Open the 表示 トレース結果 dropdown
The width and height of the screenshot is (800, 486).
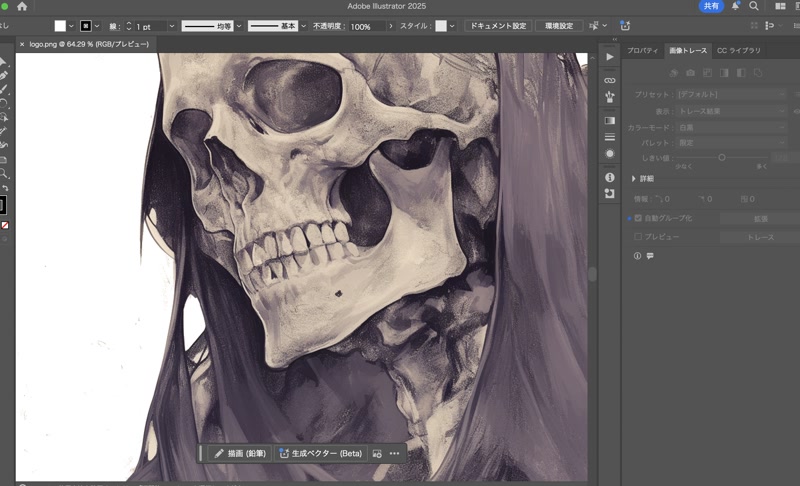coord(731,111)
